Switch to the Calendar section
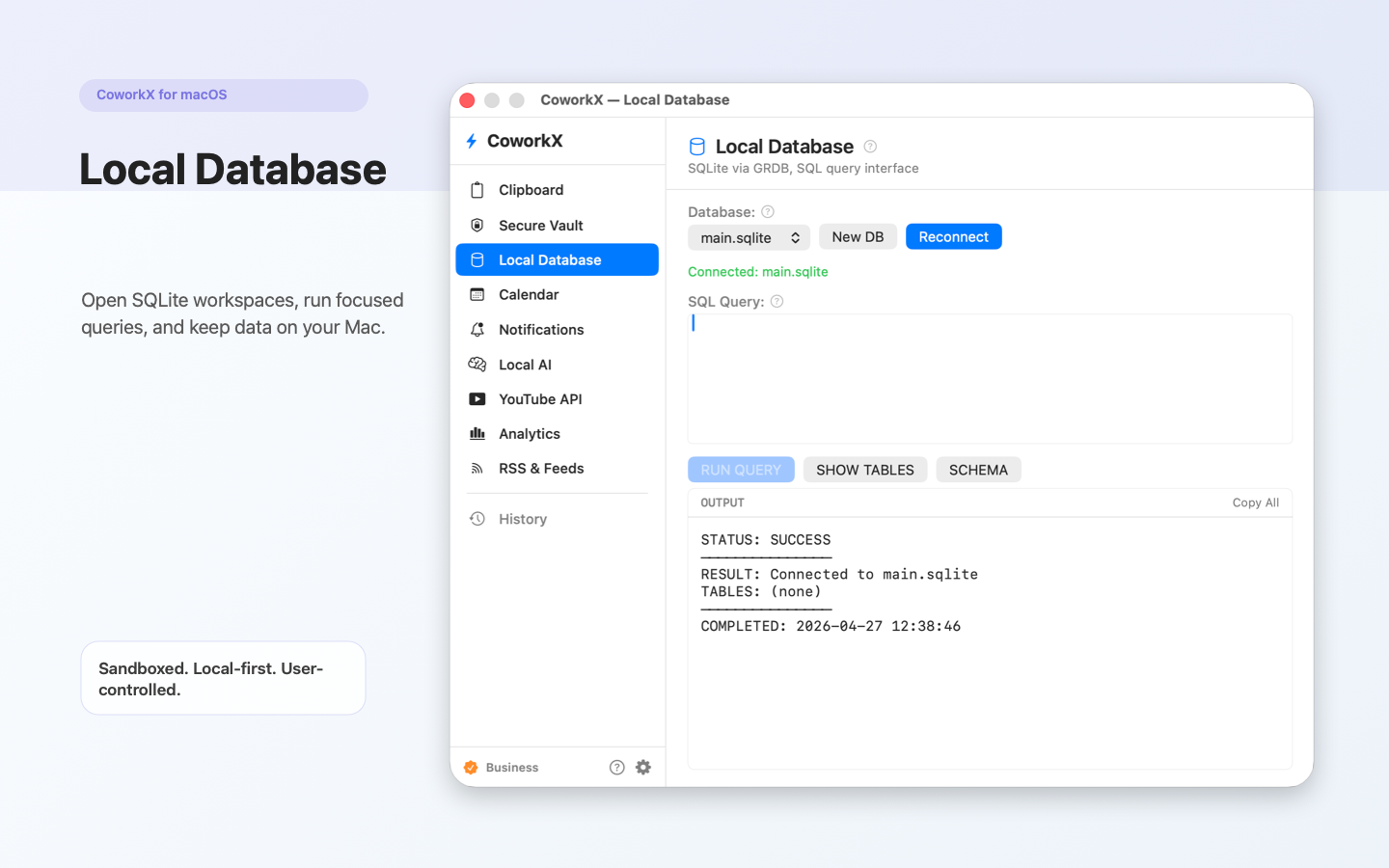This screenshot has width=1389, height=868. tap(558, 294)
